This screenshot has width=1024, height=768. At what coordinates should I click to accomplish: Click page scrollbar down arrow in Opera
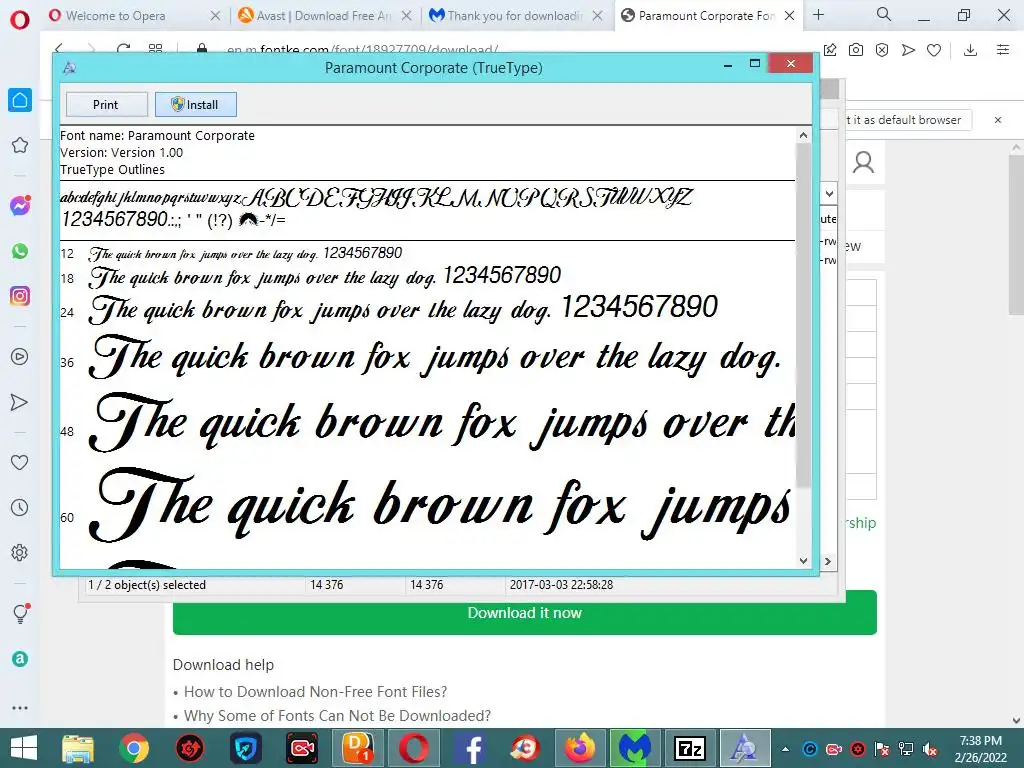1016,720
